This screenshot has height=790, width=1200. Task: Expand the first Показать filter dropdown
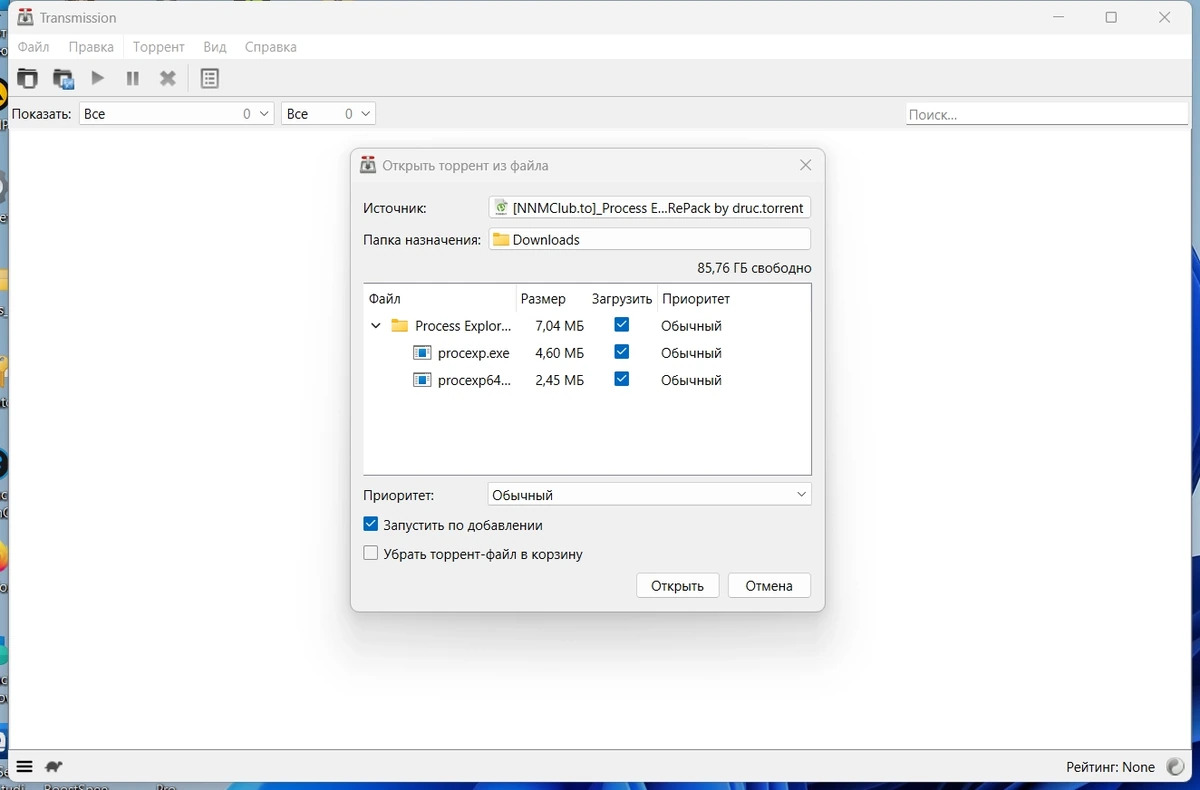tap(176, 114)
